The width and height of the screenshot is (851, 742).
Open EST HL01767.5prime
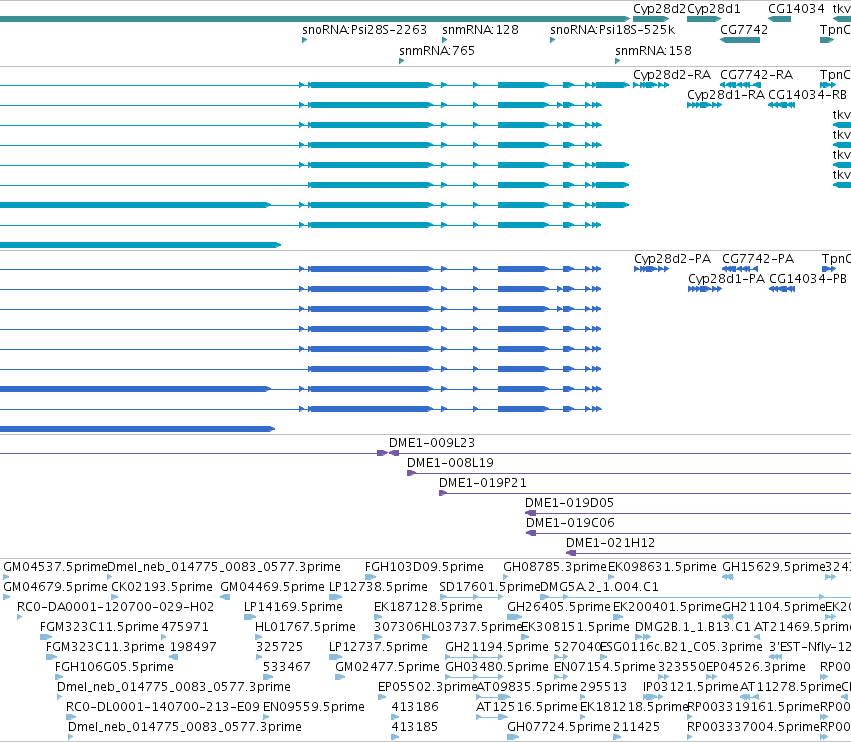click(x=306, y=627)
